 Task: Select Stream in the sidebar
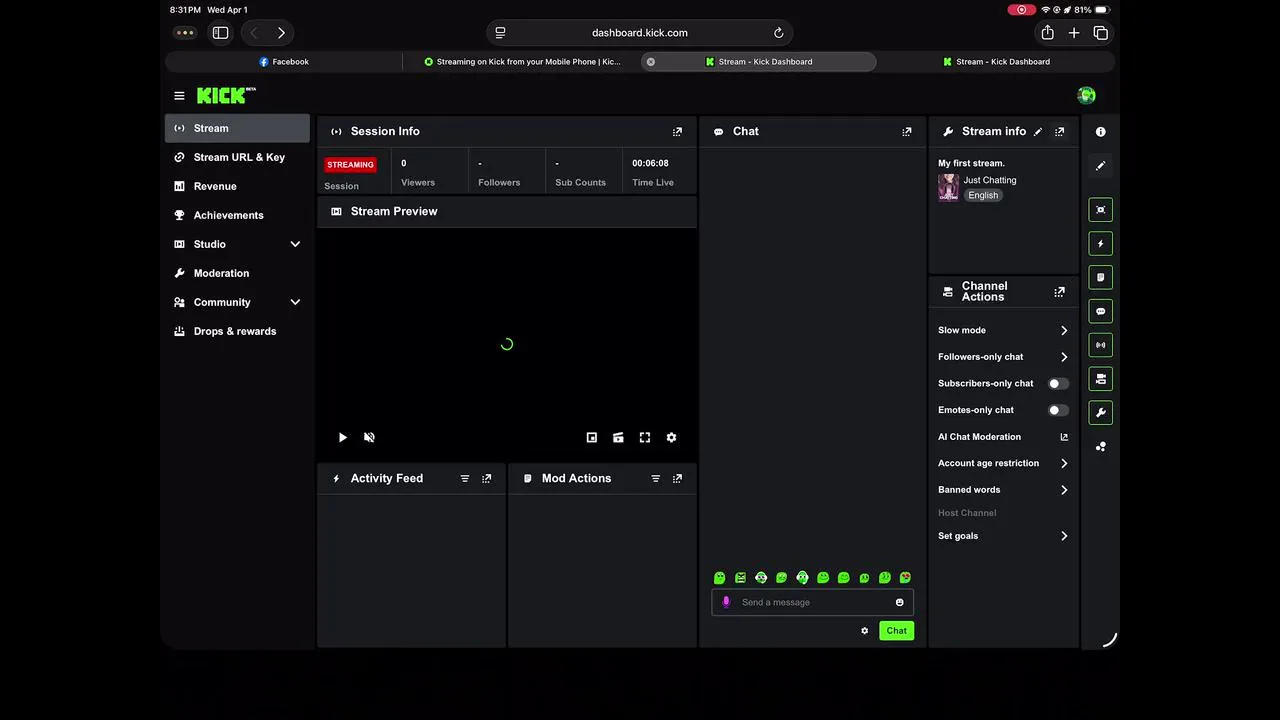237,128
